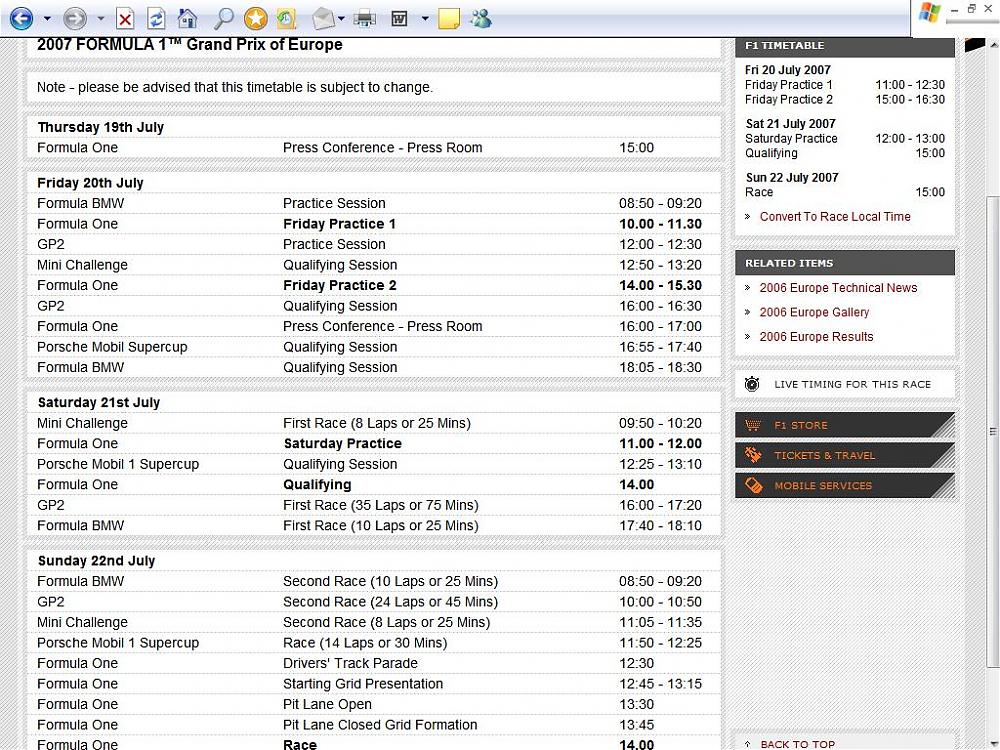
Task: Click the Convert To Race Local Time link
Action: [x=835, y=217]
